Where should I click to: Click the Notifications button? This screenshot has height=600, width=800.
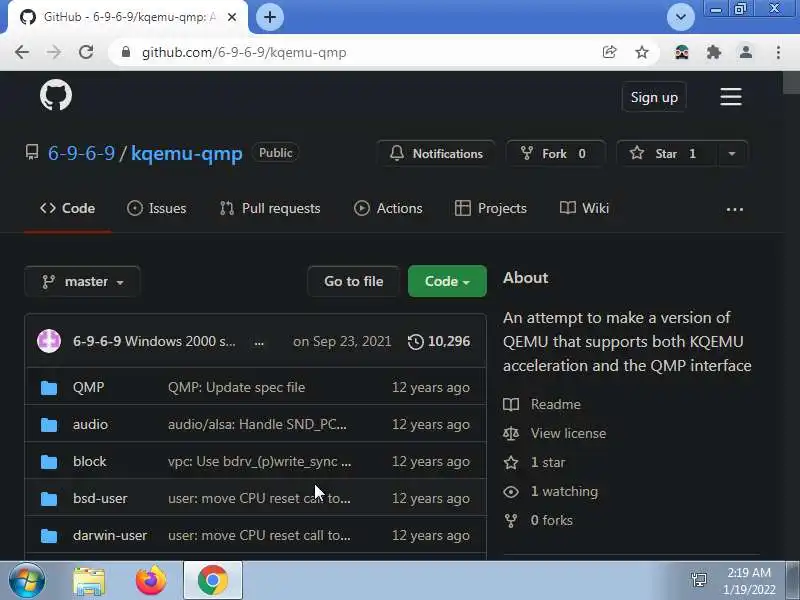click(436, 154)
